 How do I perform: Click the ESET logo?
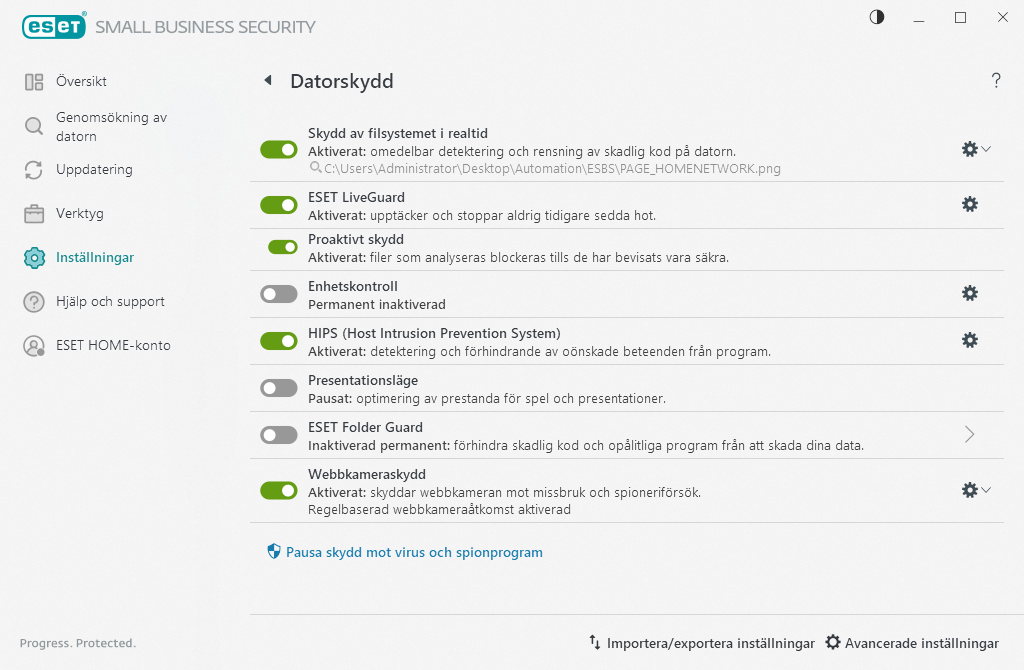click(53, 27)
